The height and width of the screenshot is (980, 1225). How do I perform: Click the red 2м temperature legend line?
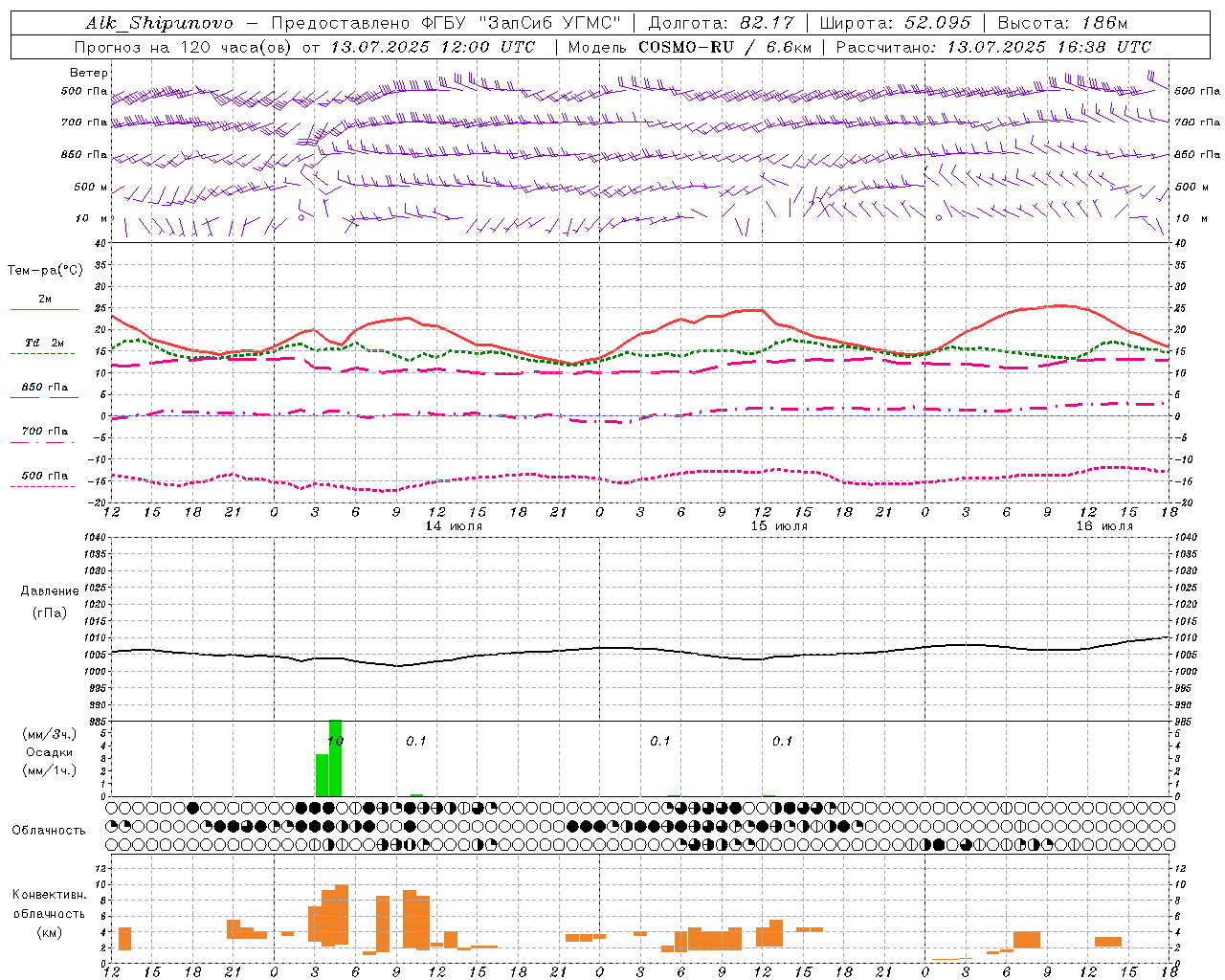pos(44,310)
